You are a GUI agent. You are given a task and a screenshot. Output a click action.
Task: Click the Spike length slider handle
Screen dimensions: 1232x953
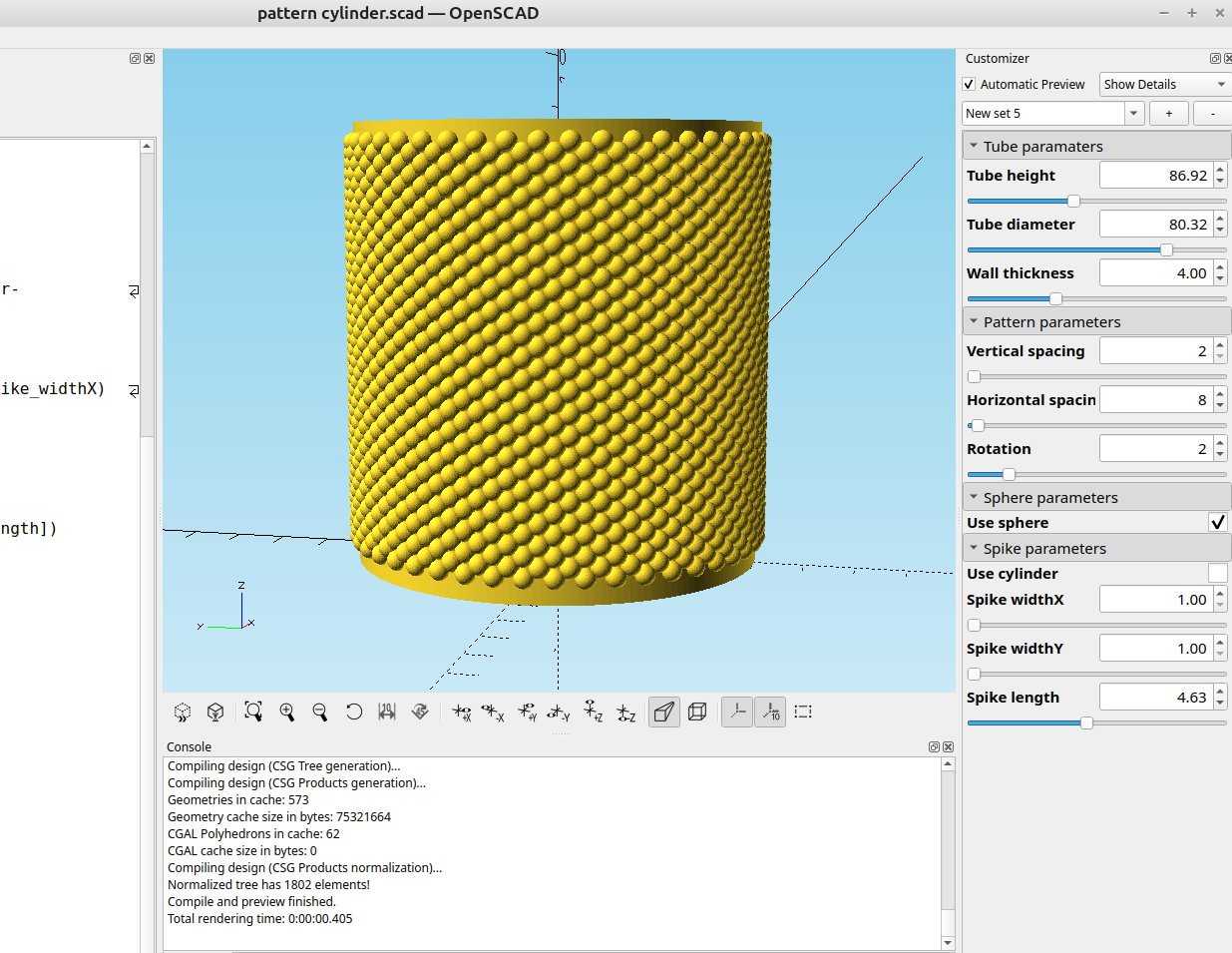1086,723
